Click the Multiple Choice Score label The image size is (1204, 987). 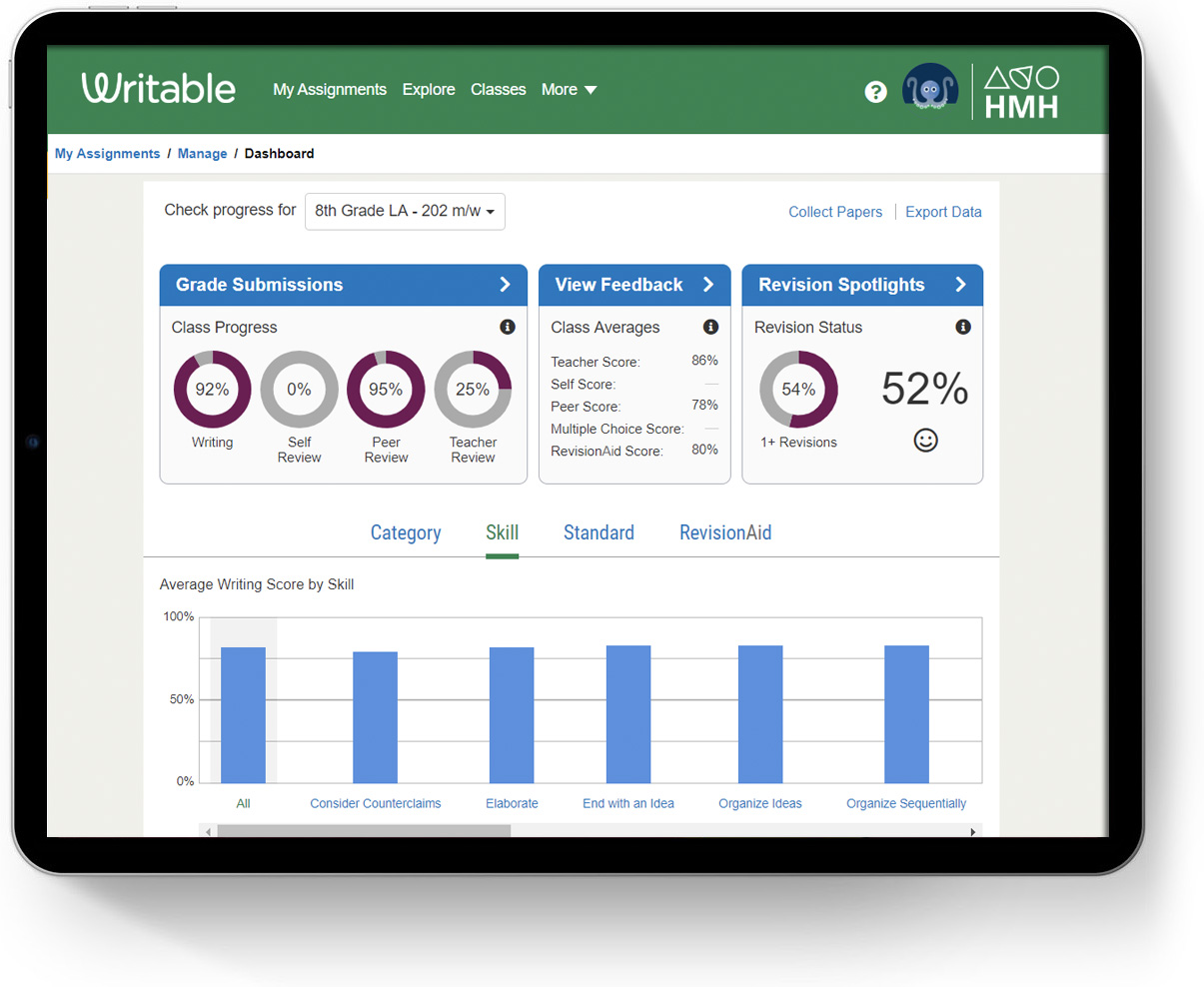[x=617, y=429]
